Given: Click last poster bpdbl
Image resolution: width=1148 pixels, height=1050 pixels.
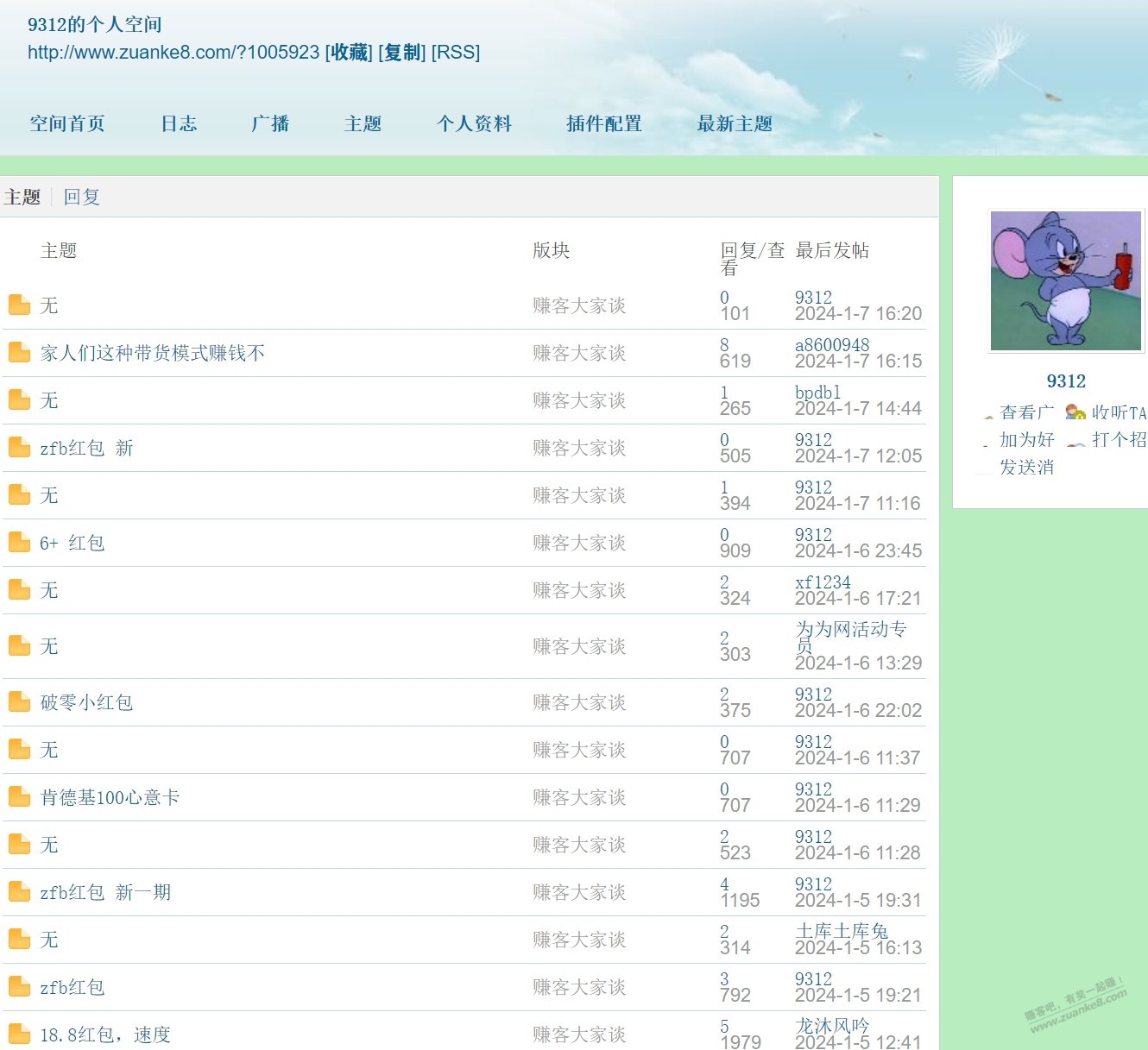Looking at the screenshot, I should coord(817,392).
